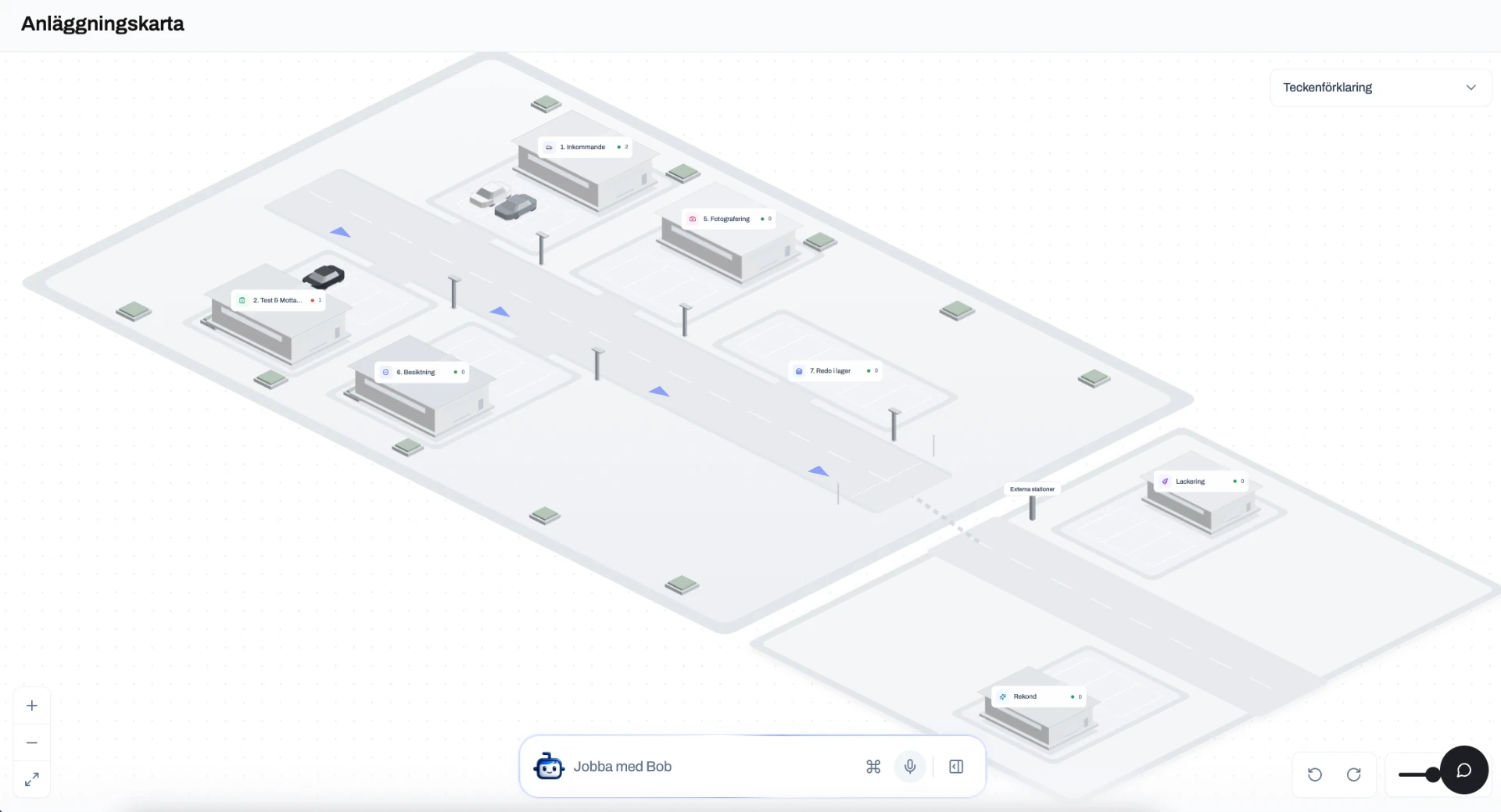Open the chat bubble button
This screenshot has height=812, width=1501.
[x=1464, y=771]
